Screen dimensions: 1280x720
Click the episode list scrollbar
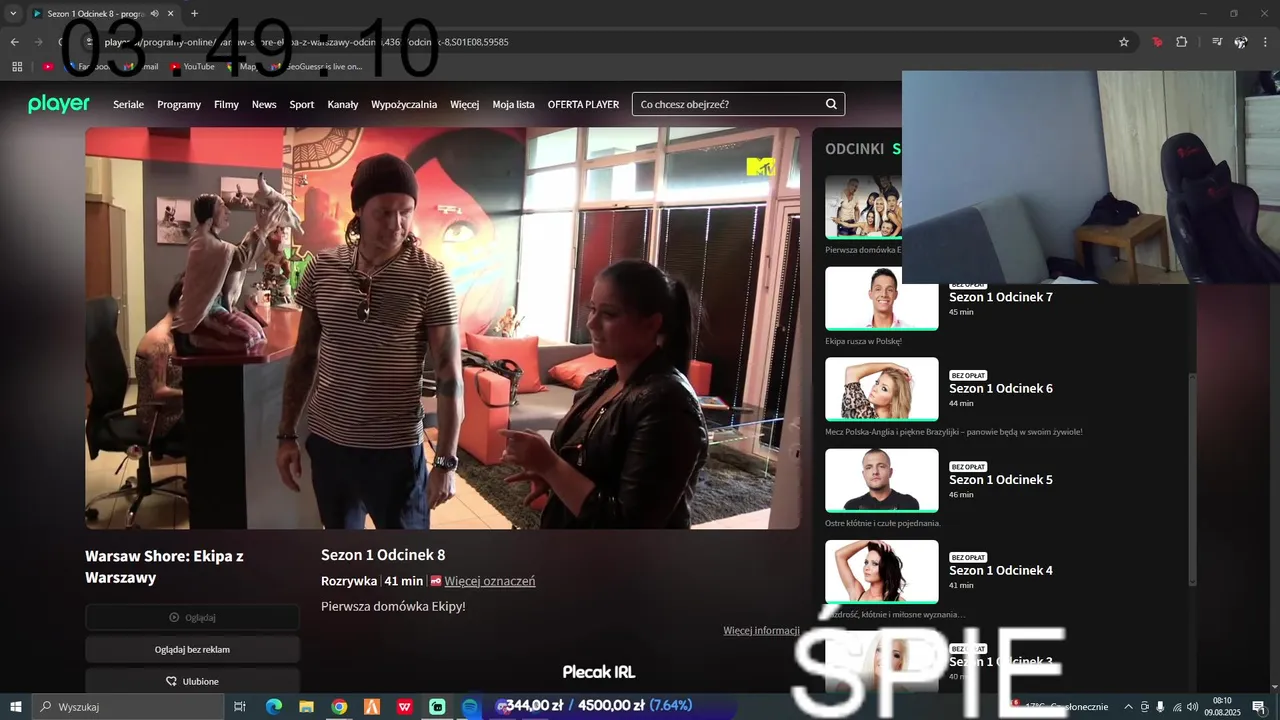coord(1191,480)
